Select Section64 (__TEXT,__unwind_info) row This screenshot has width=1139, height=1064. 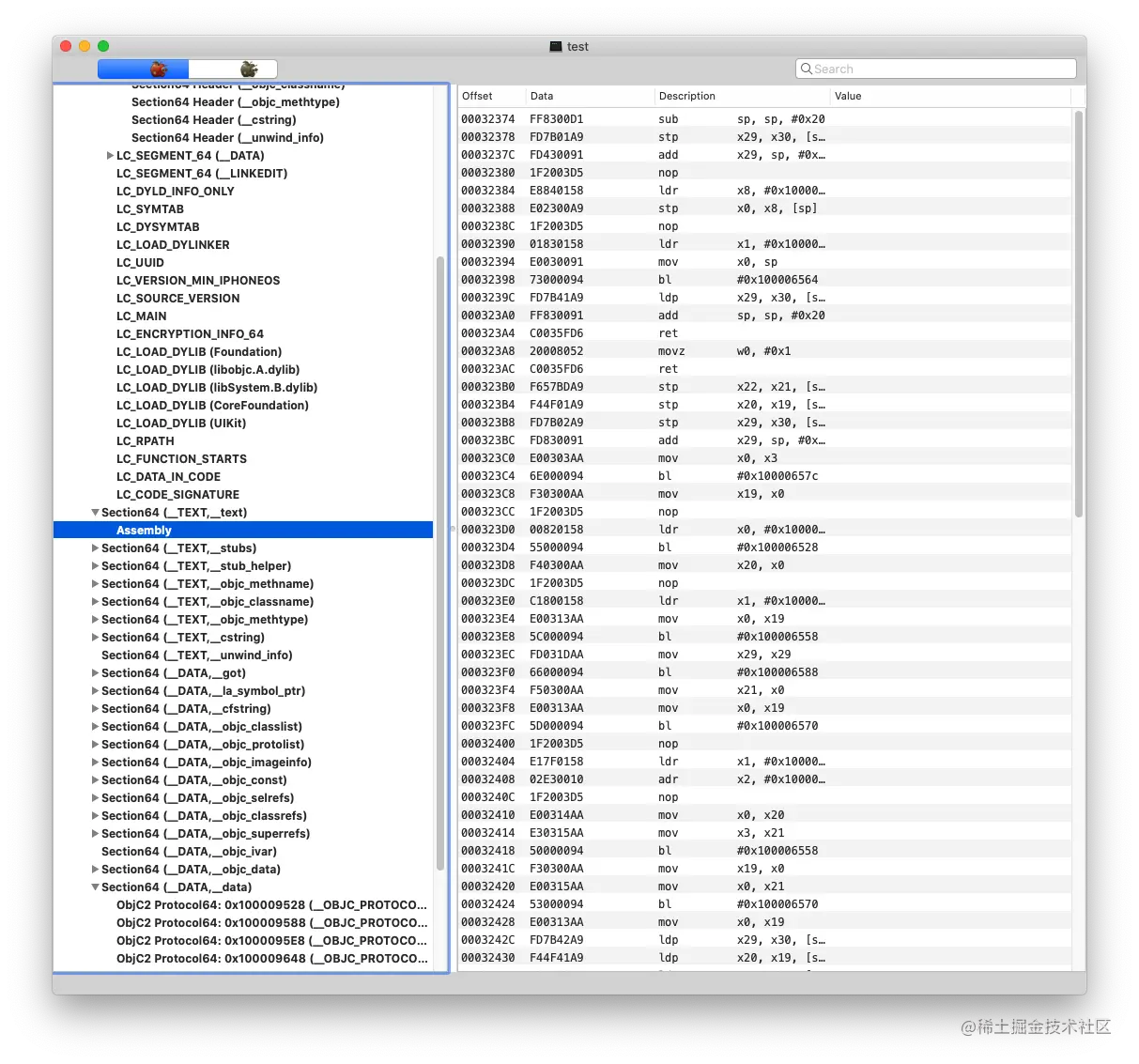tap(243, 655)
